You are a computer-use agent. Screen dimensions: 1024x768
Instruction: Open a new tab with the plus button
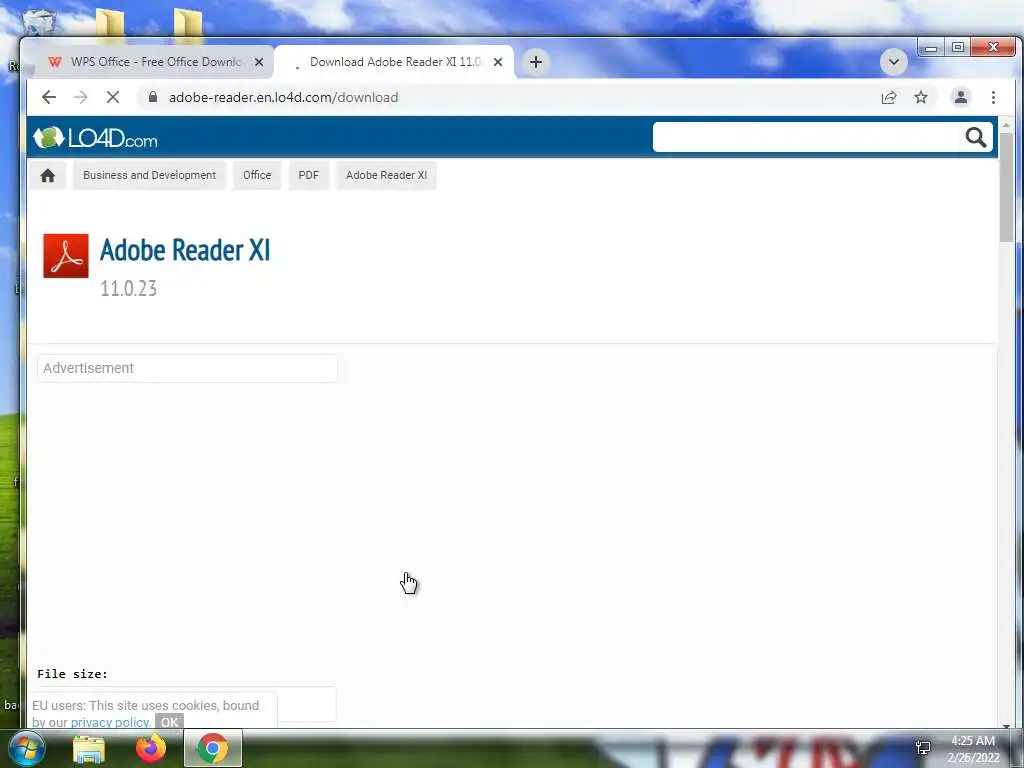[536, 62]
